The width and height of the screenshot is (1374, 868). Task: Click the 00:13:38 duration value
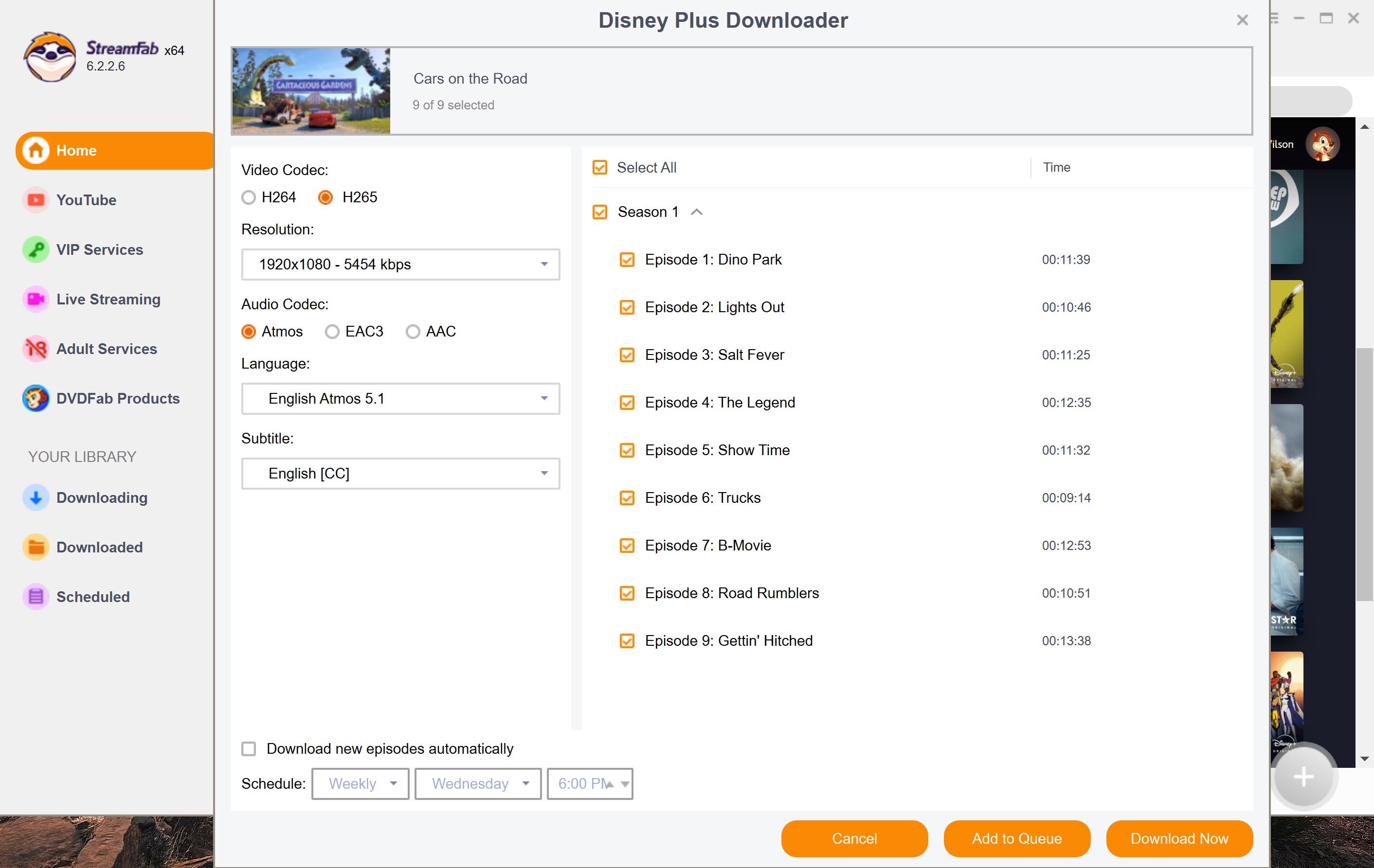pyautogui.click(x=1066, y=641)
